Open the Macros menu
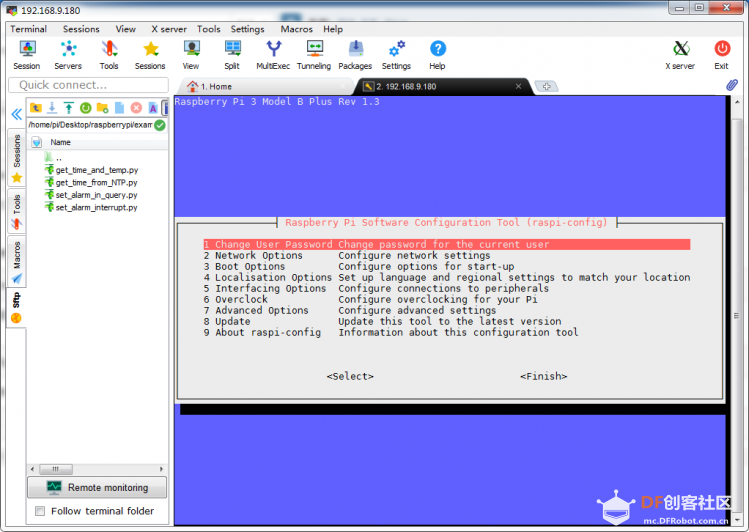The image size is (749, 532). tap(297, 29)
